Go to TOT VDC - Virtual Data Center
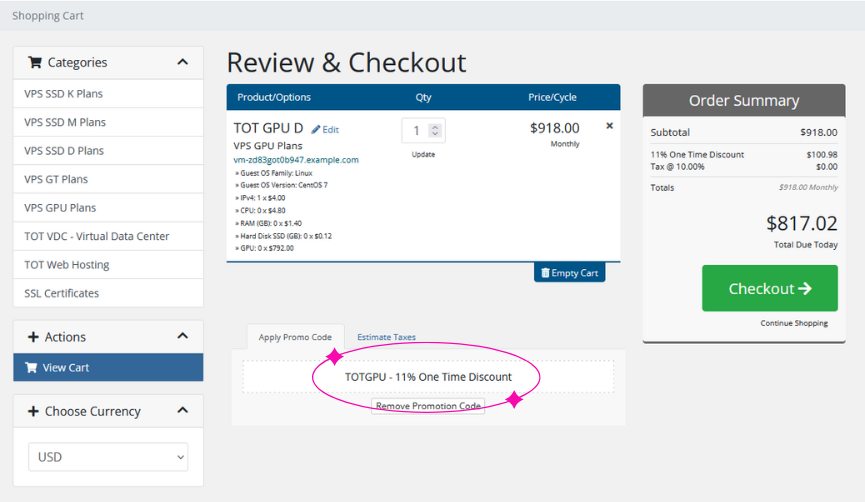This screenshot has height=502, width=865. [x=97, y=236]
